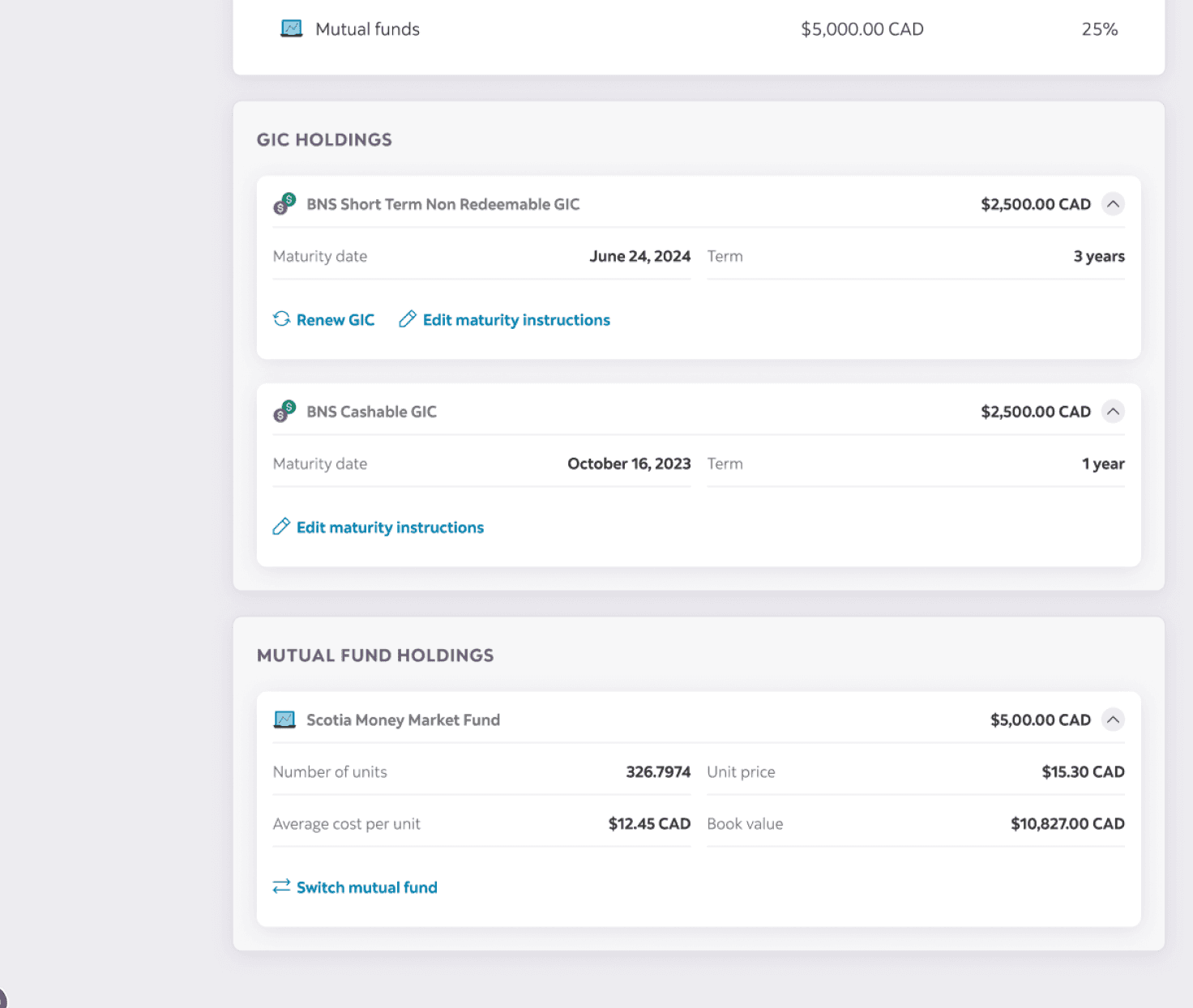Collapse the BNS Cashable GIC card
The image size is (1193, 1008).
(1113, 412)
